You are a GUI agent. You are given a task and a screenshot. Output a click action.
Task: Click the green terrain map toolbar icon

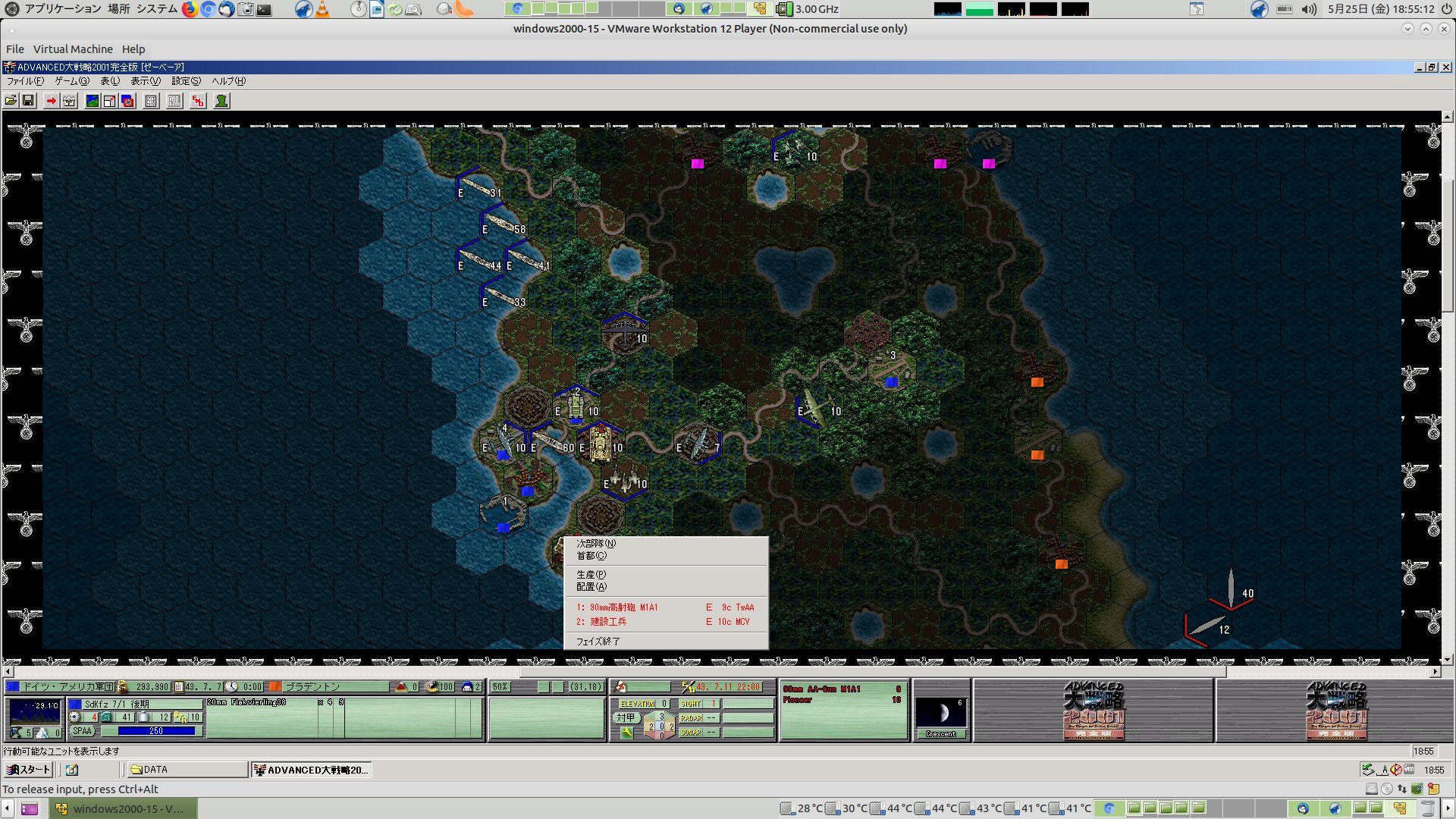tap(92, 101)
